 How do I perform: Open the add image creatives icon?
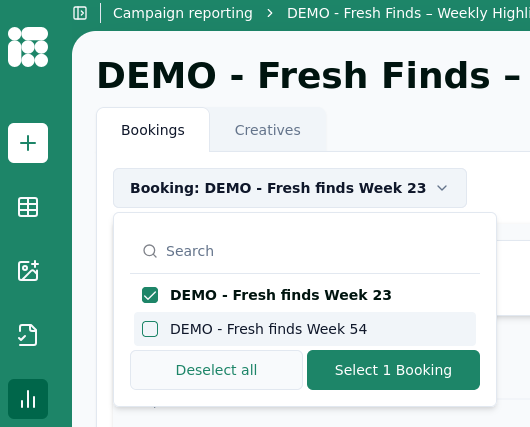coord(28,271)
